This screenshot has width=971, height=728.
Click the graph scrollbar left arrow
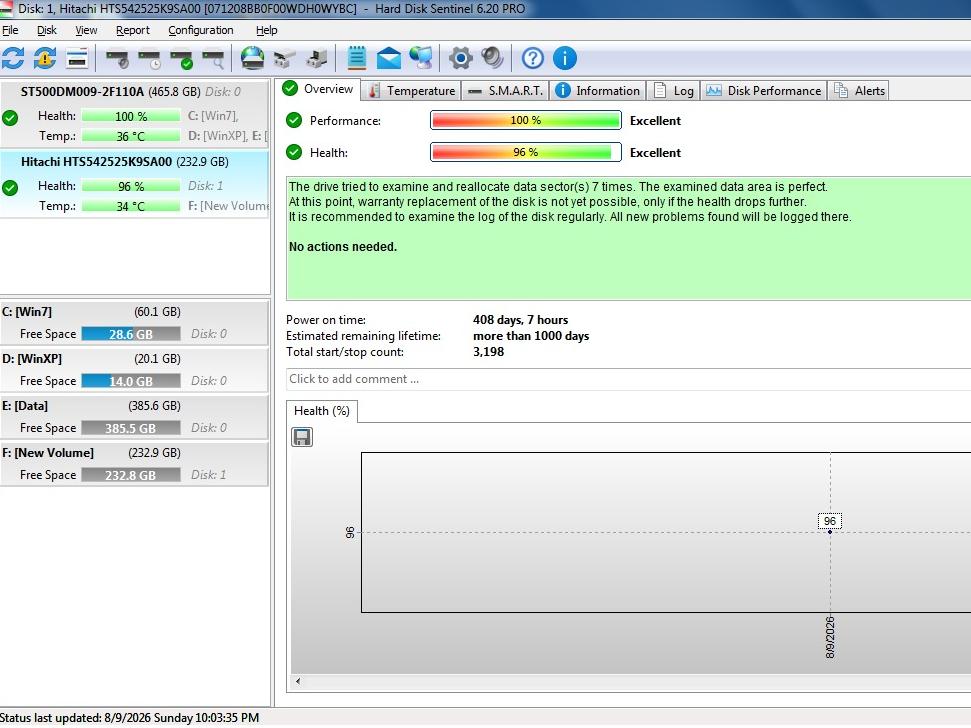(x=298, y=681)
